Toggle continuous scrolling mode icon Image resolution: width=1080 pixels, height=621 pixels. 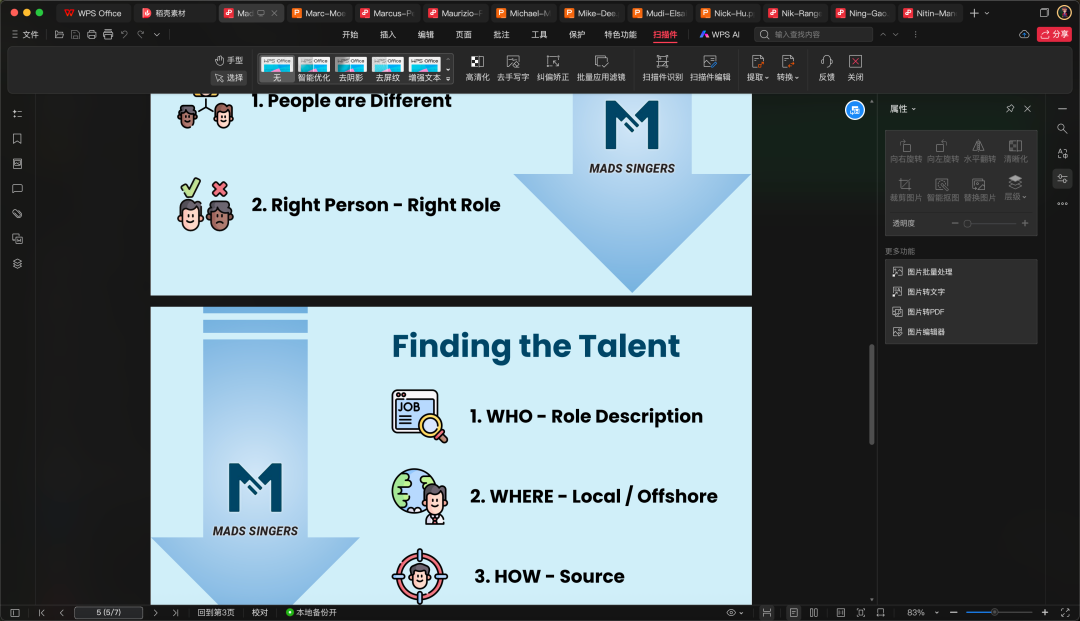tap(767, 612)
